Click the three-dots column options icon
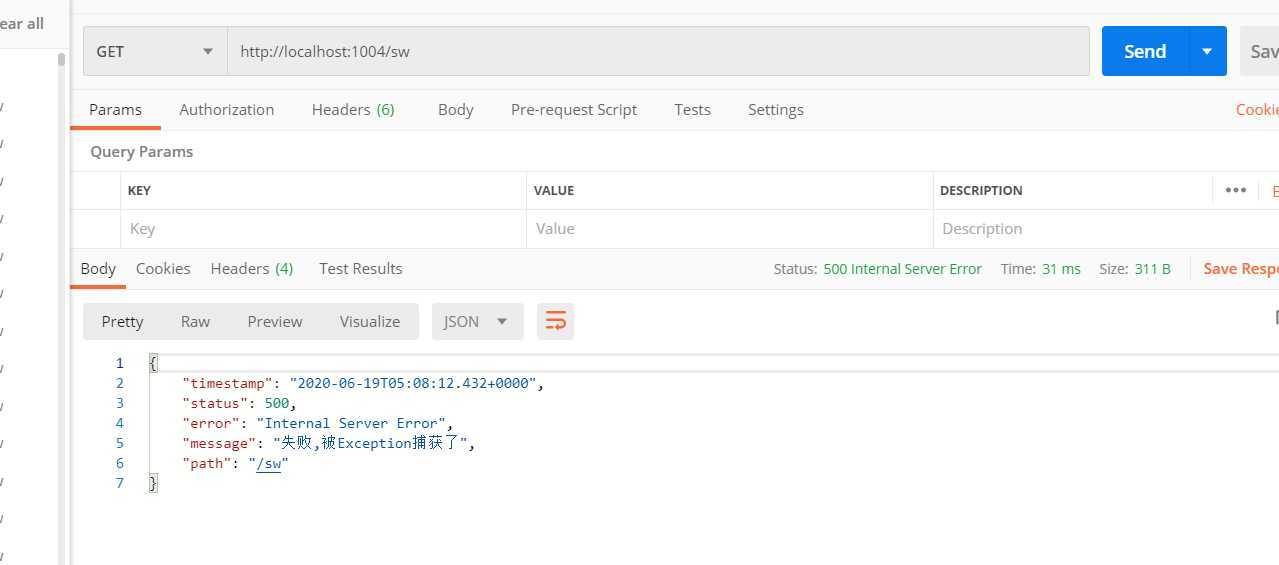 pyautogui.click(x=1235, y=190)
